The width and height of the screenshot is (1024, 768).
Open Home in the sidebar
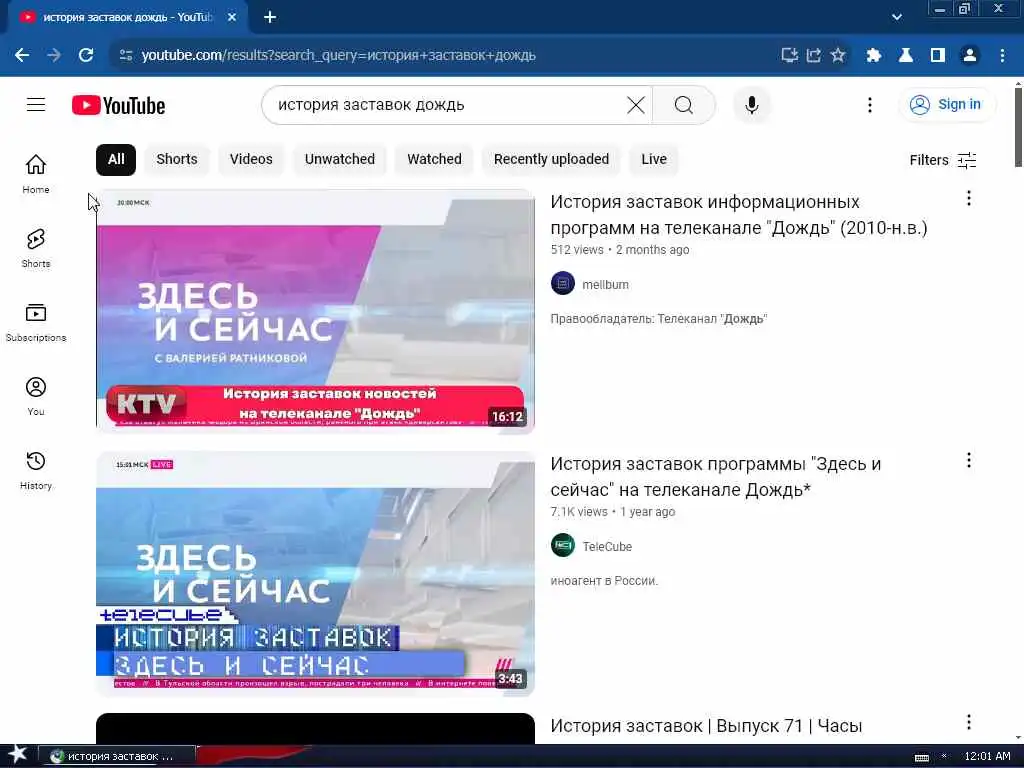coord(36,174)
